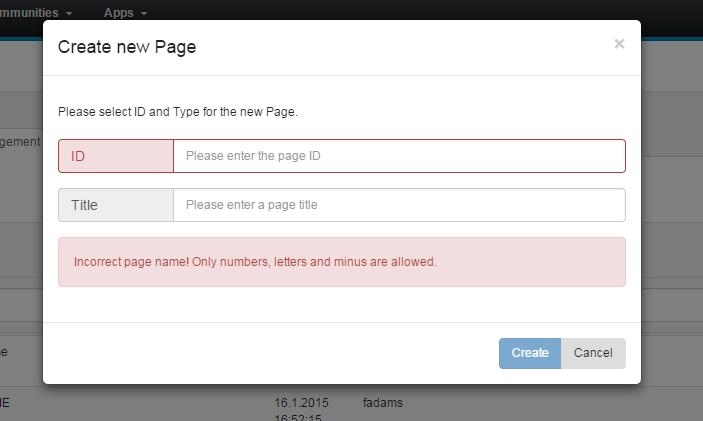Click the Create new Page heading

[x=127, y=47]
